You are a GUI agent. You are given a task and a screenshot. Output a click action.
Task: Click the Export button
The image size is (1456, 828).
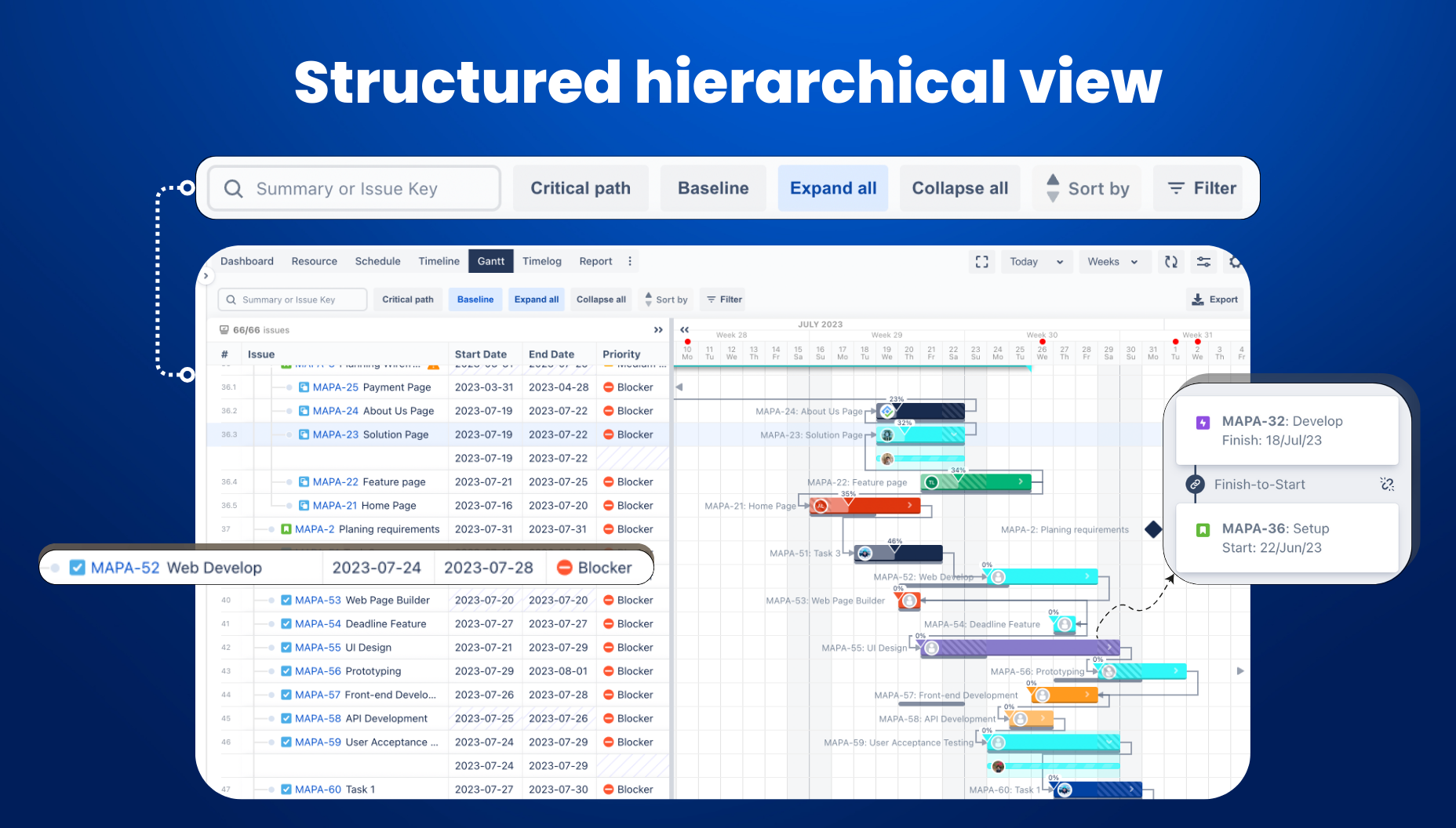click(1214, 300)
